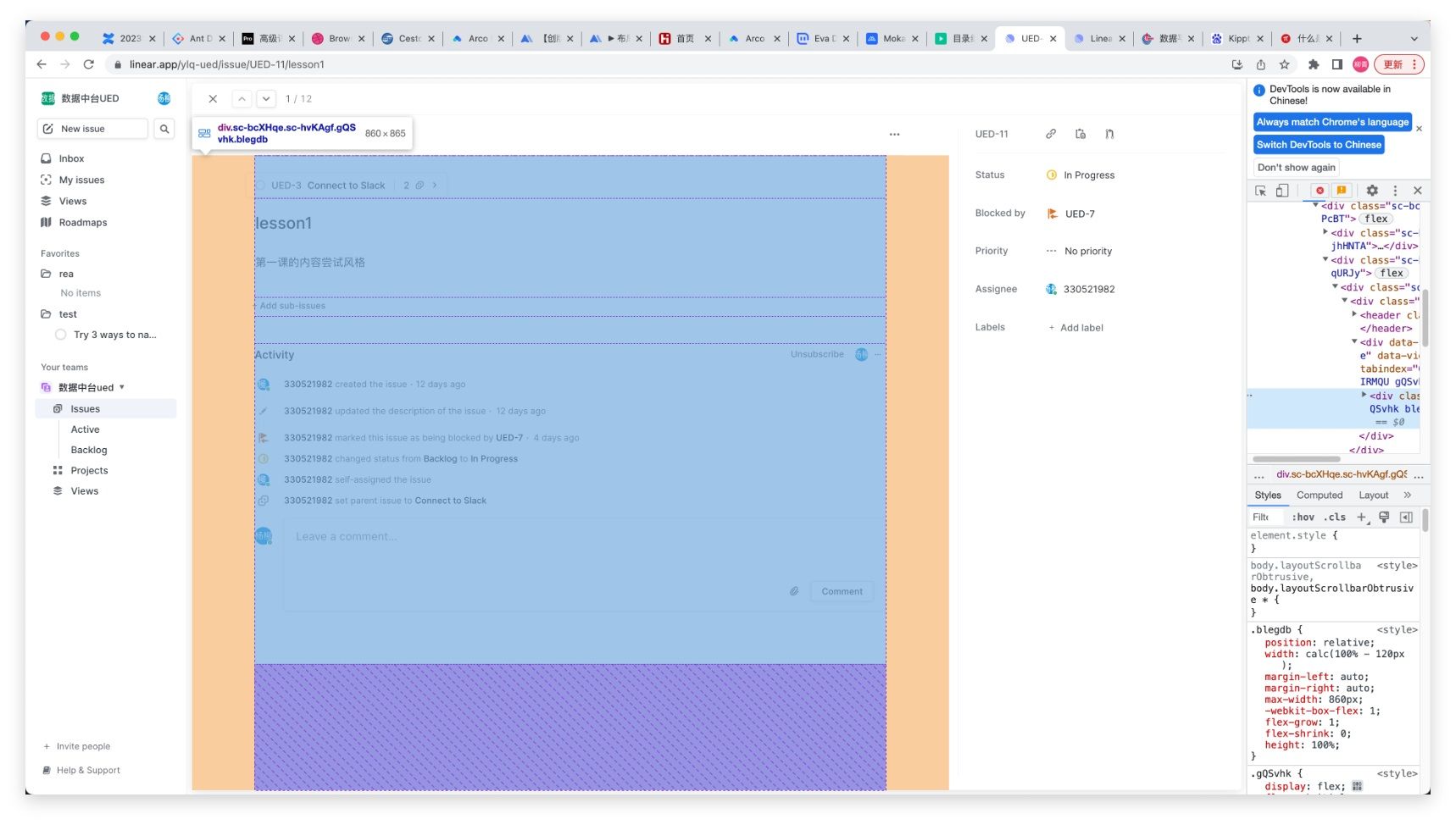This screenshot has width=1456, height=825.
Task: Select the DevTools inspect element tool
Action: pos(1261,191)
